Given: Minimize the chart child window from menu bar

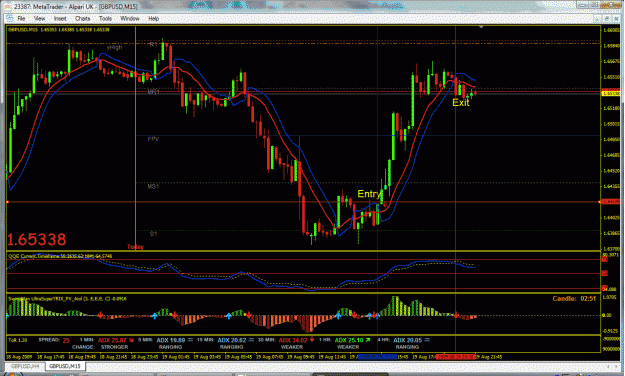Looking at the screenshot, I should (x=597, y=19).
